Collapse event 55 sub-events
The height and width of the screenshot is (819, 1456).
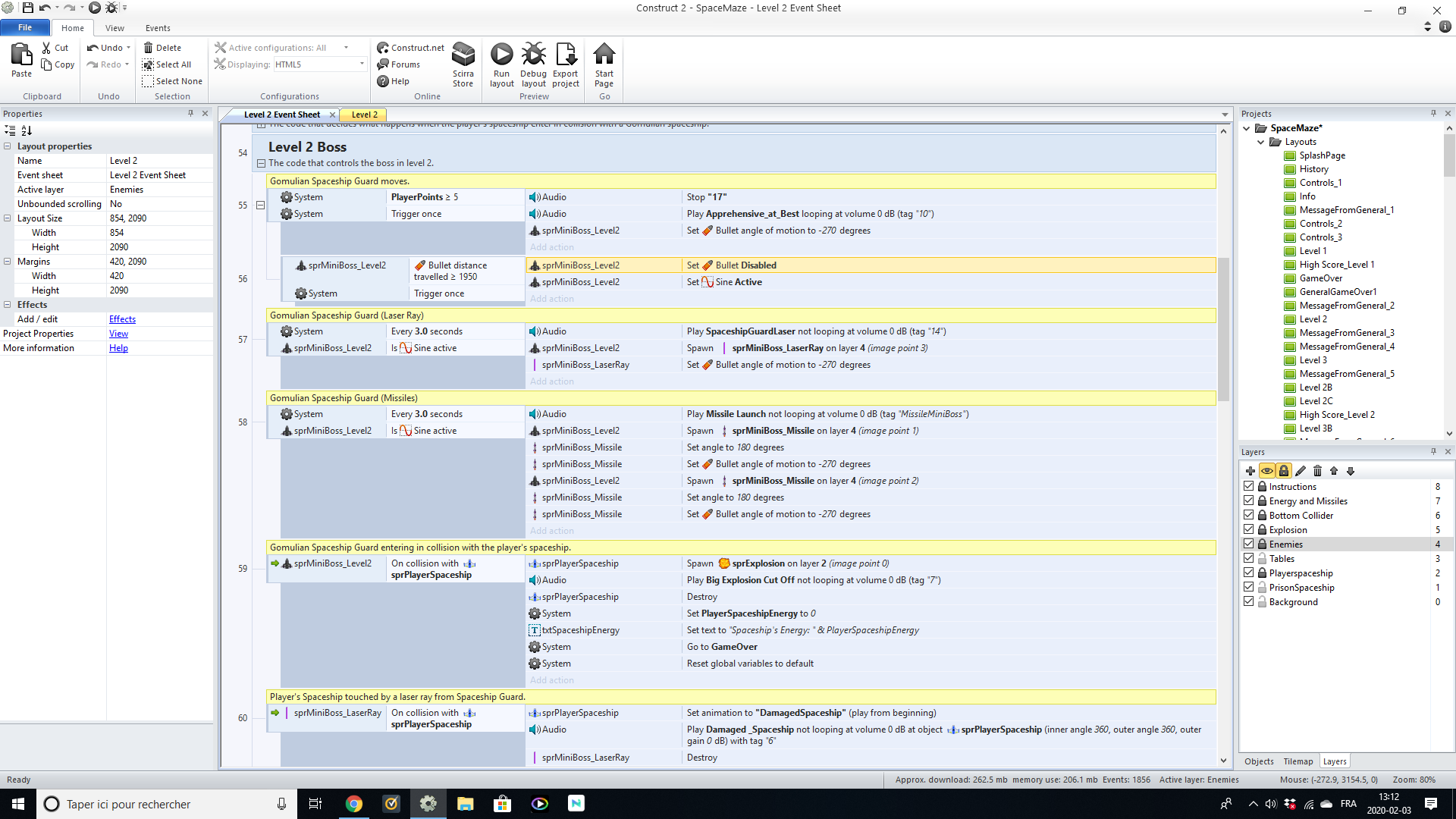[261, 205]
